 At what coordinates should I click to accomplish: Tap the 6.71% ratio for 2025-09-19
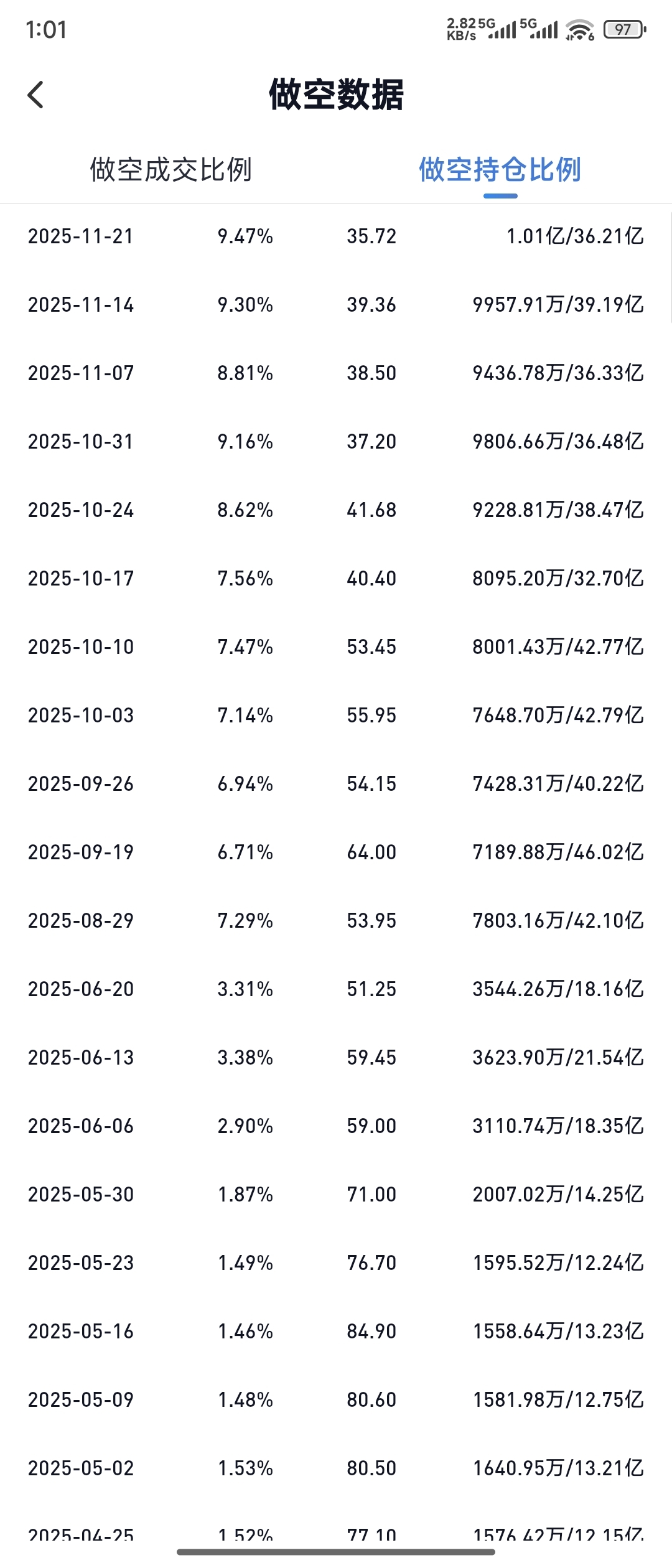(245, 852)
